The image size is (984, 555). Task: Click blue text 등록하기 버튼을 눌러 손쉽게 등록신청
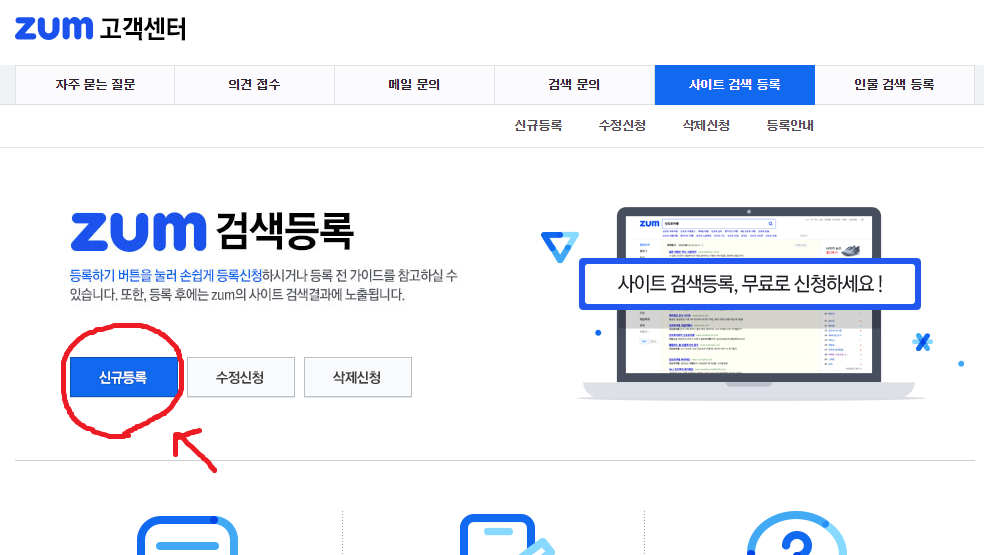(x=166, y=276)
